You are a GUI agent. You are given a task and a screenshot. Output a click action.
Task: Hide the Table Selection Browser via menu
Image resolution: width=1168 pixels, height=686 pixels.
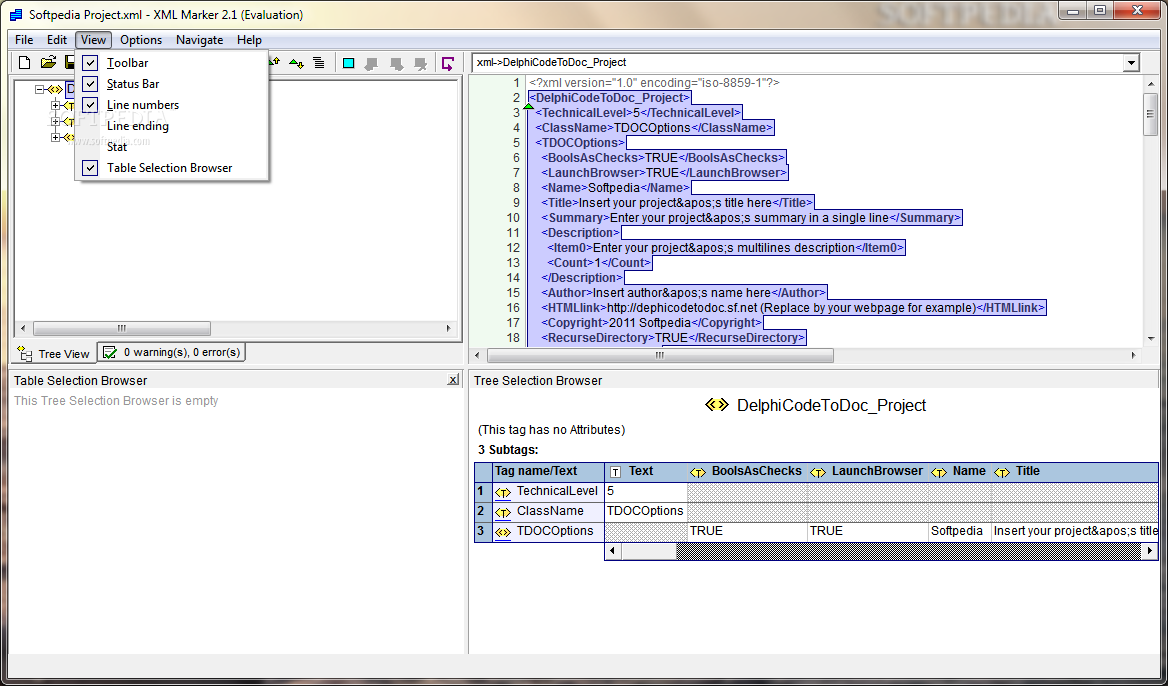pos(91,168)
